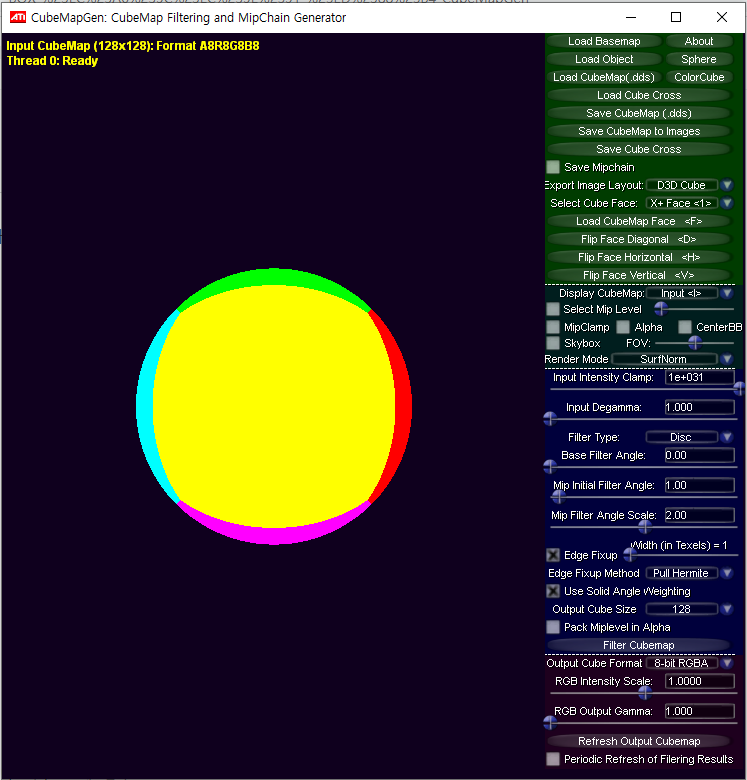Click arrow icon beside Export Image Layout
The width and height of the screenshot is (747, 780).
coord(727,185)
